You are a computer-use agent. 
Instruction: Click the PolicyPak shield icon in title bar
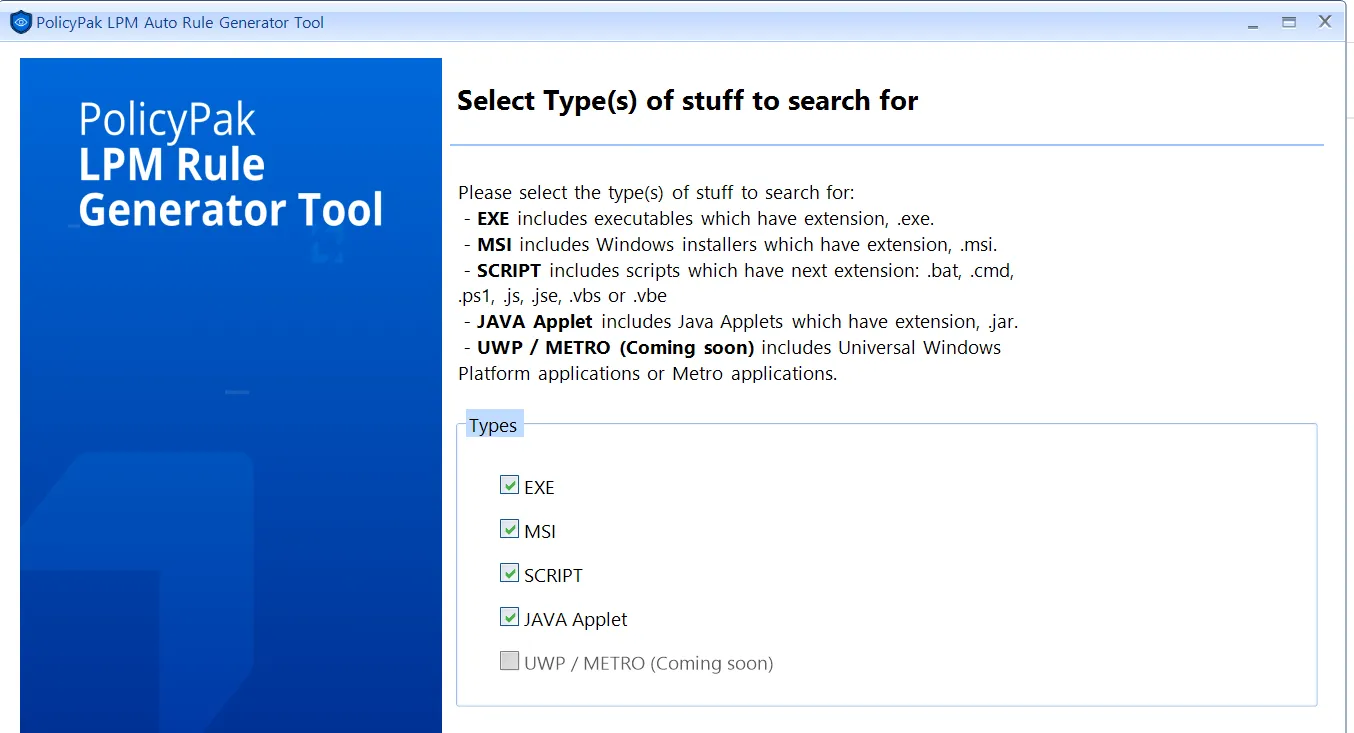19,20
